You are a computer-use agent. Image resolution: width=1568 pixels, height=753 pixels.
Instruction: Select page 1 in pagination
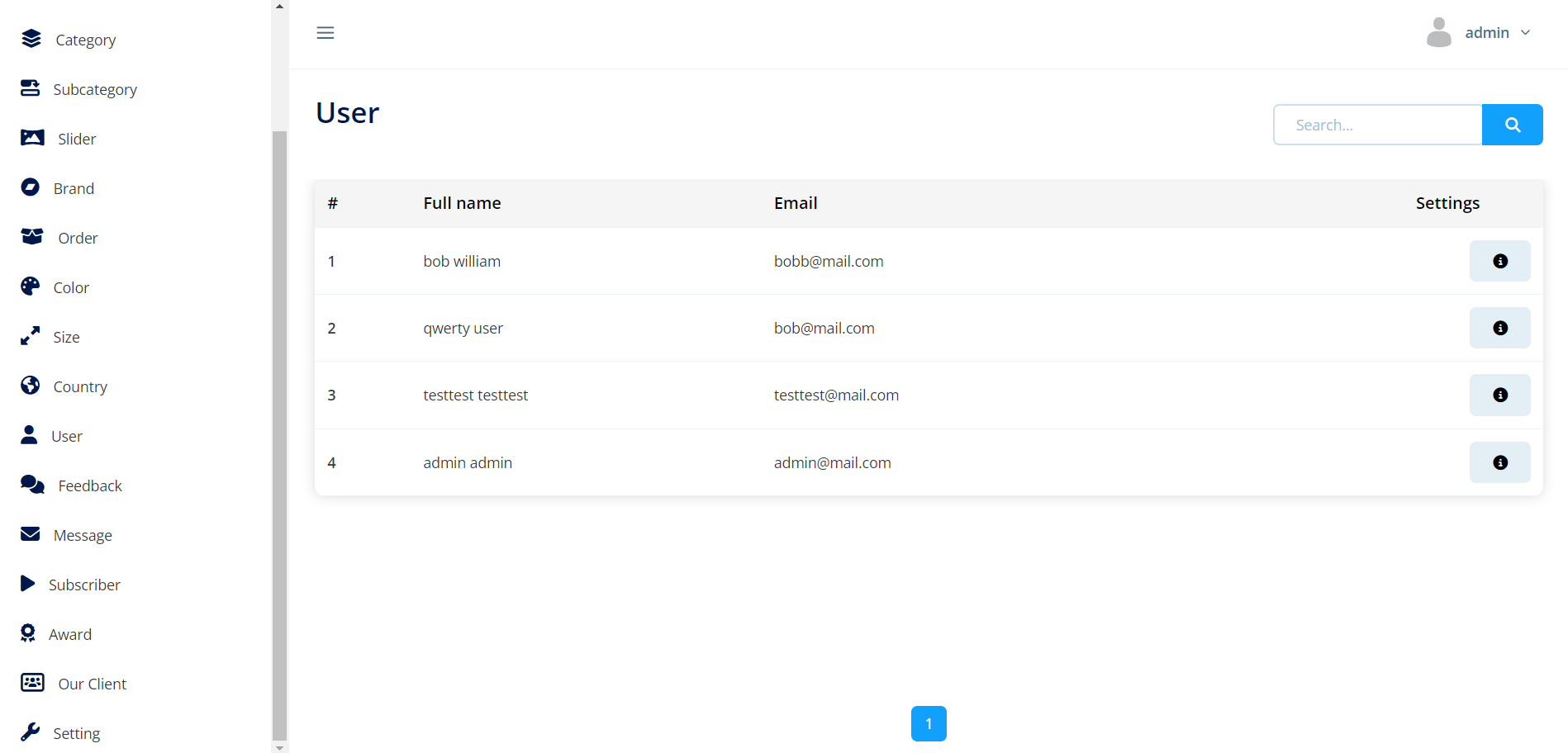pos(929,723)
